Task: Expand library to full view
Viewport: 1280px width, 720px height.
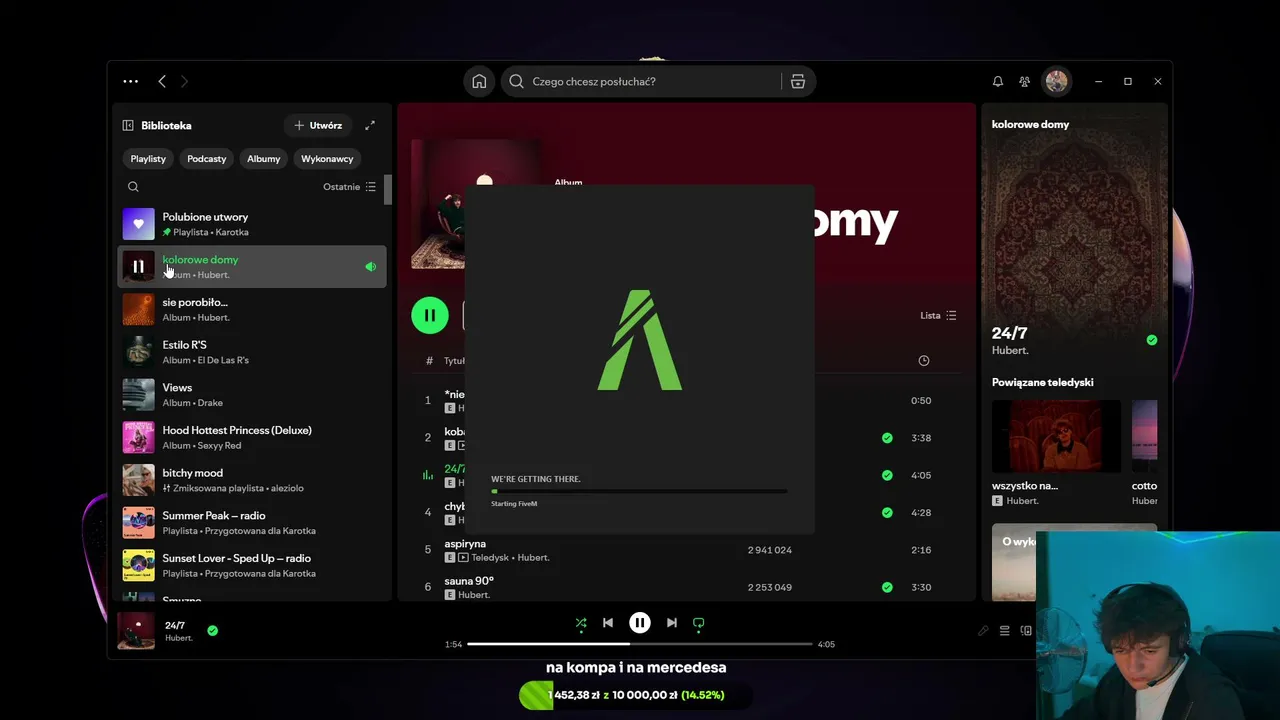Action: pos(370,125)
